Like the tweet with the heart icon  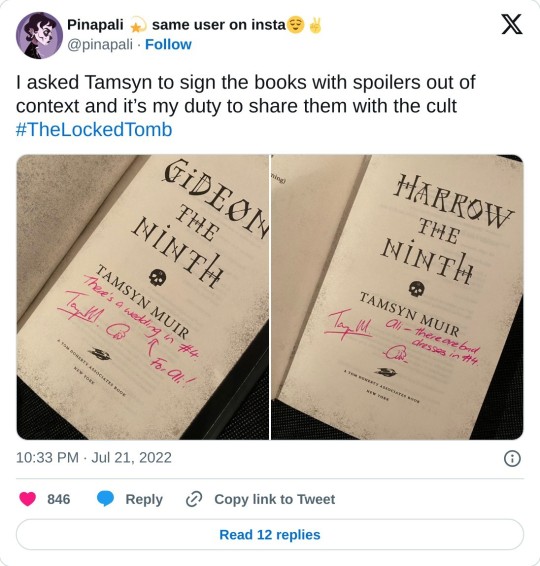[x=27, y=499]
